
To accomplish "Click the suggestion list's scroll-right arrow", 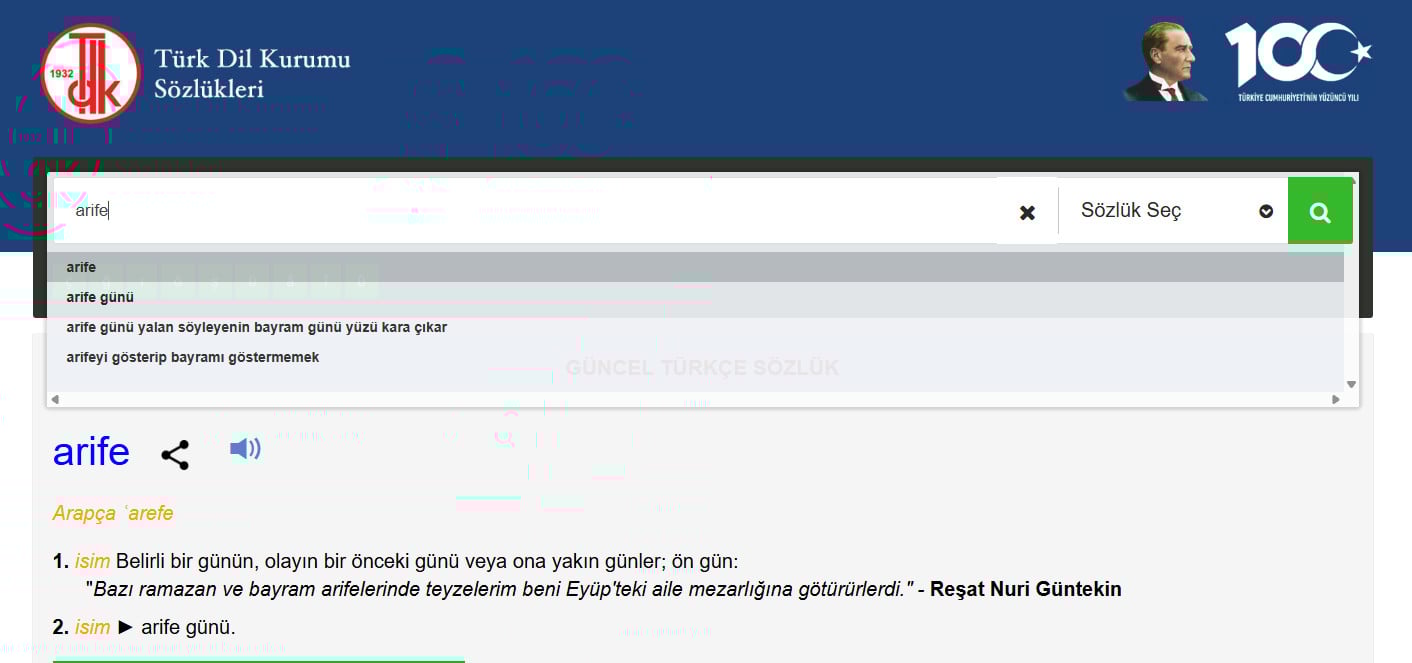I will click(x=1336, y=399).
